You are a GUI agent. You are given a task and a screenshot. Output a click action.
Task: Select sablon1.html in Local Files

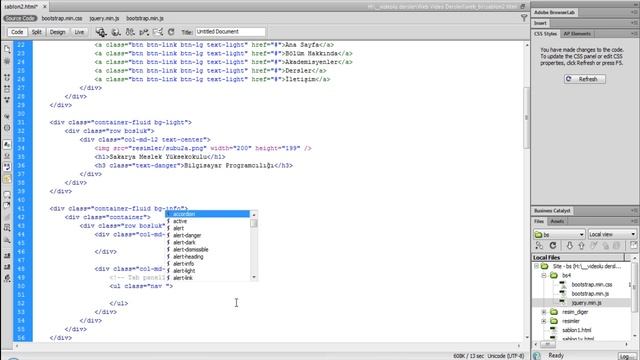point(576,330)
